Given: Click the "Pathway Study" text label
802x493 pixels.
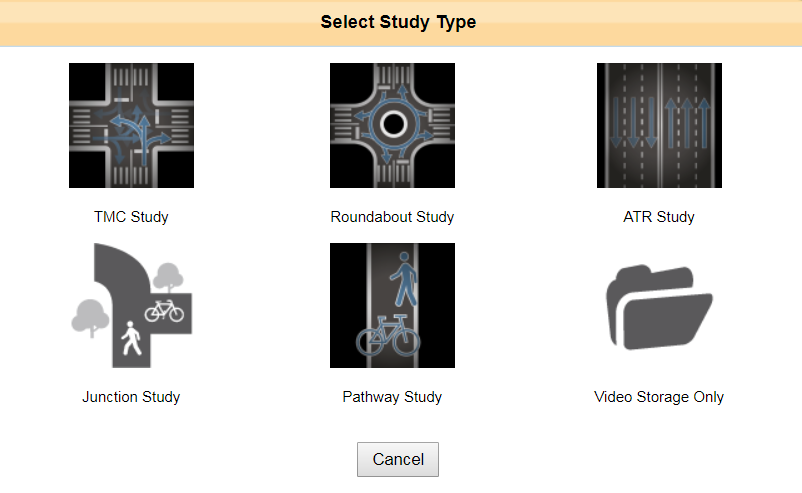Looking at the screenshot, I should 392,397.
